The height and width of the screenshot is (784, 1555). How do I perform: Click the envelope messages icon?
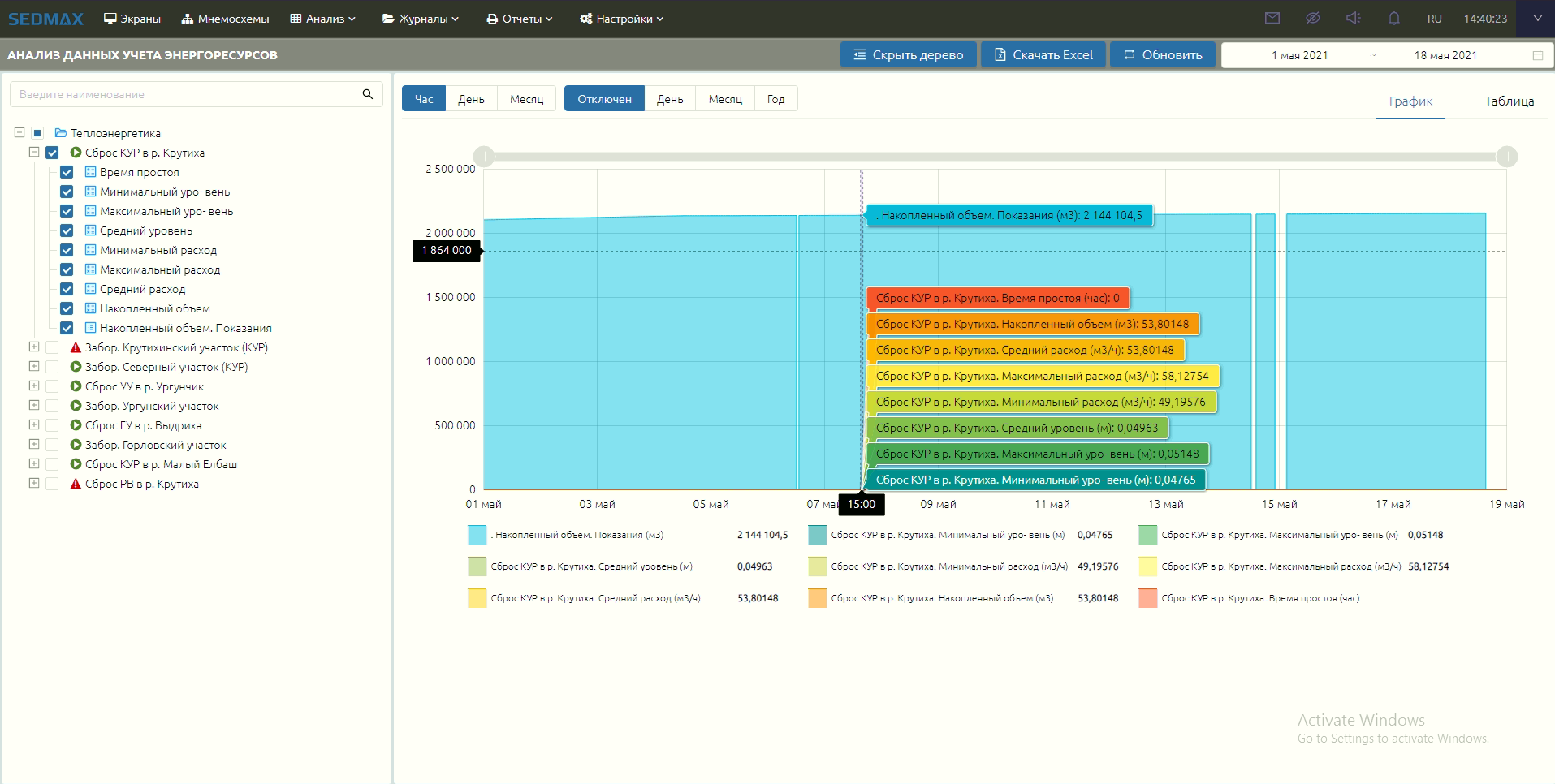click(x=1272, y=18)
